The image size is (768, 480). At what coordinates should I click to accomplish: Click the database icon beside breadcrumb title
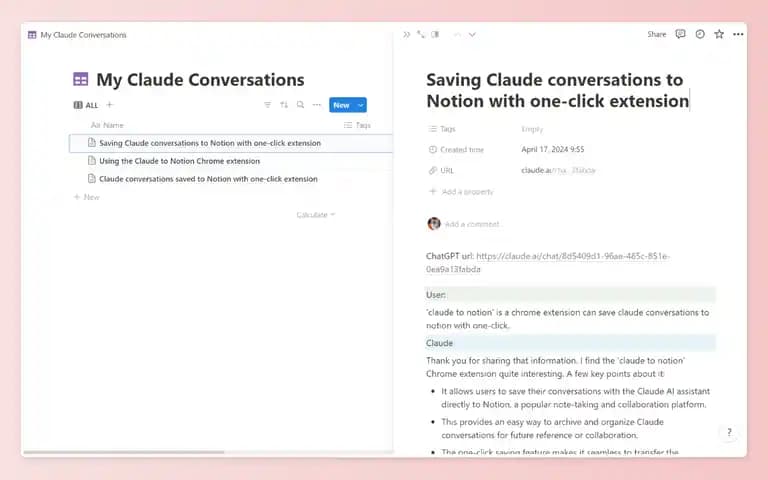click(x=32, y=35)
